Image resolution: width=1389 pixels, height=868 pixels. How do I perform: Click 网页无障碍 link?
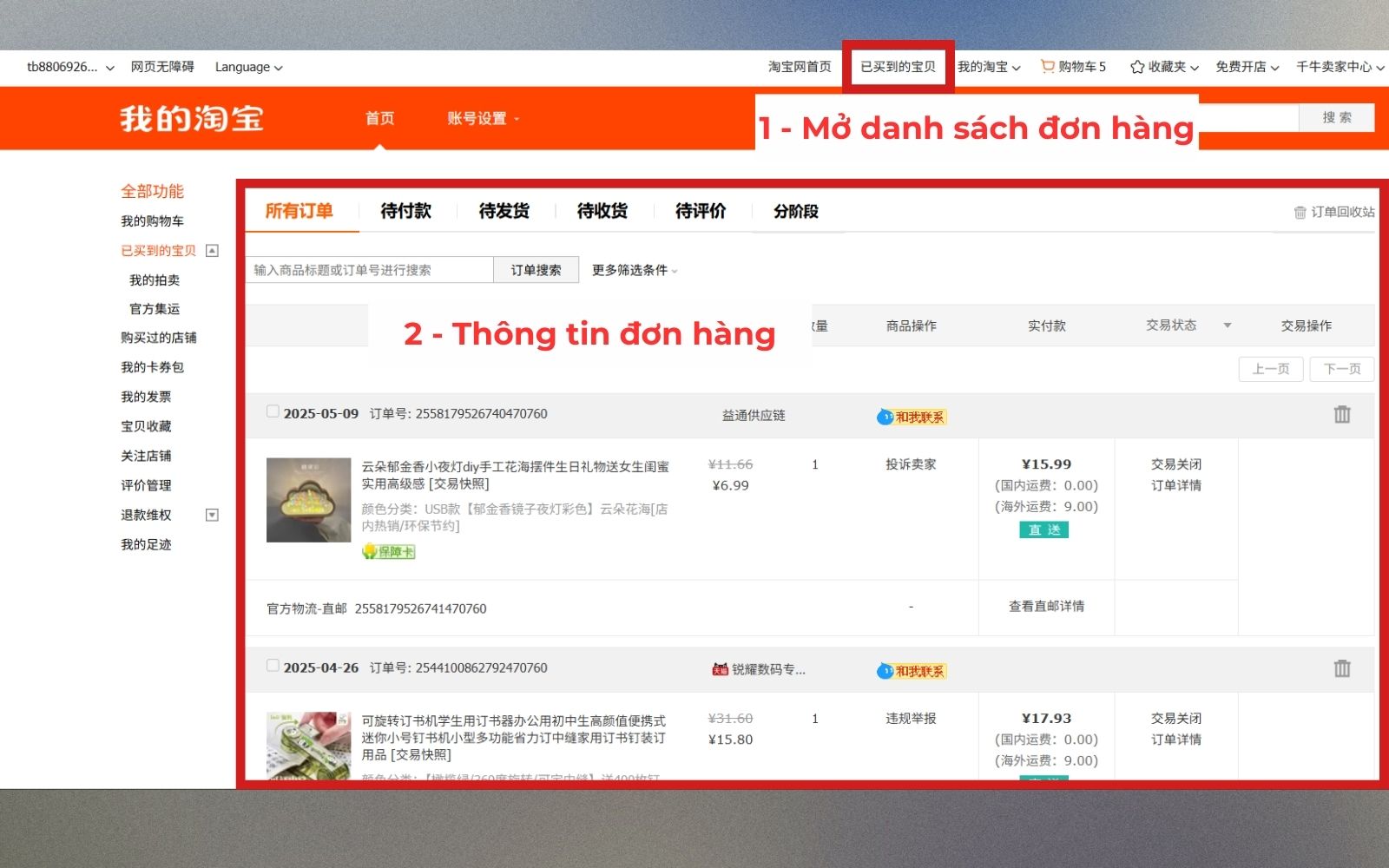(x=162, y=67)
